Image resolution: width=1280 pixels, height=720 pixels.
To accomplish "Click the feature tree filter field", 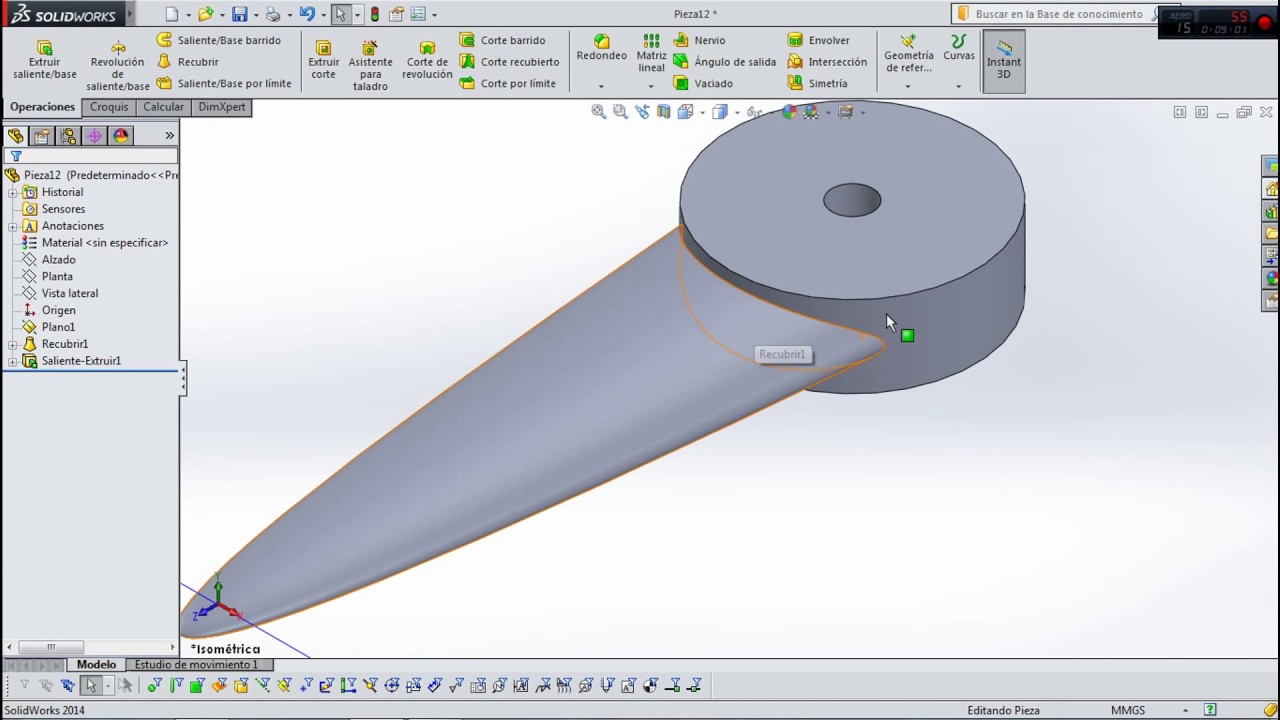I will coord(96,156).
